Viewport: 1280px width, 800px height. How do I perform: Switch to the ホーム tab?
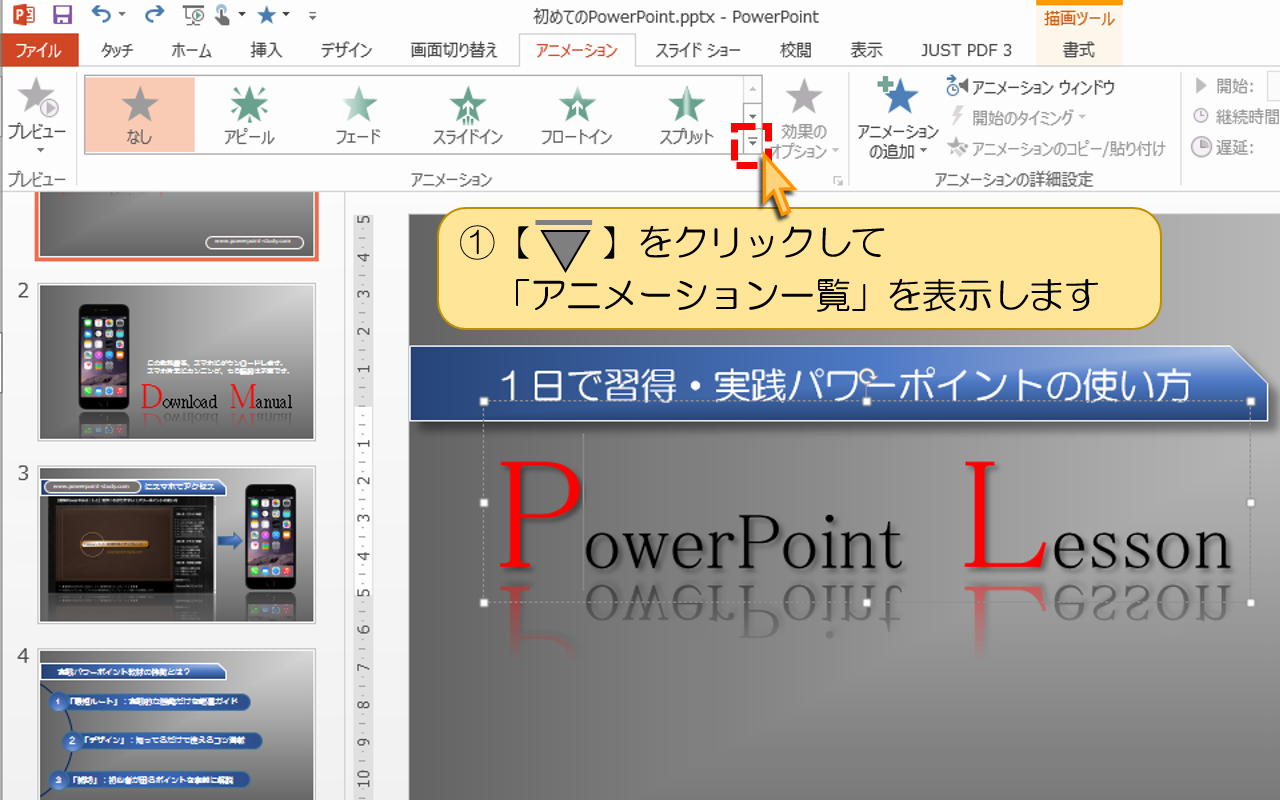(191, 50)
